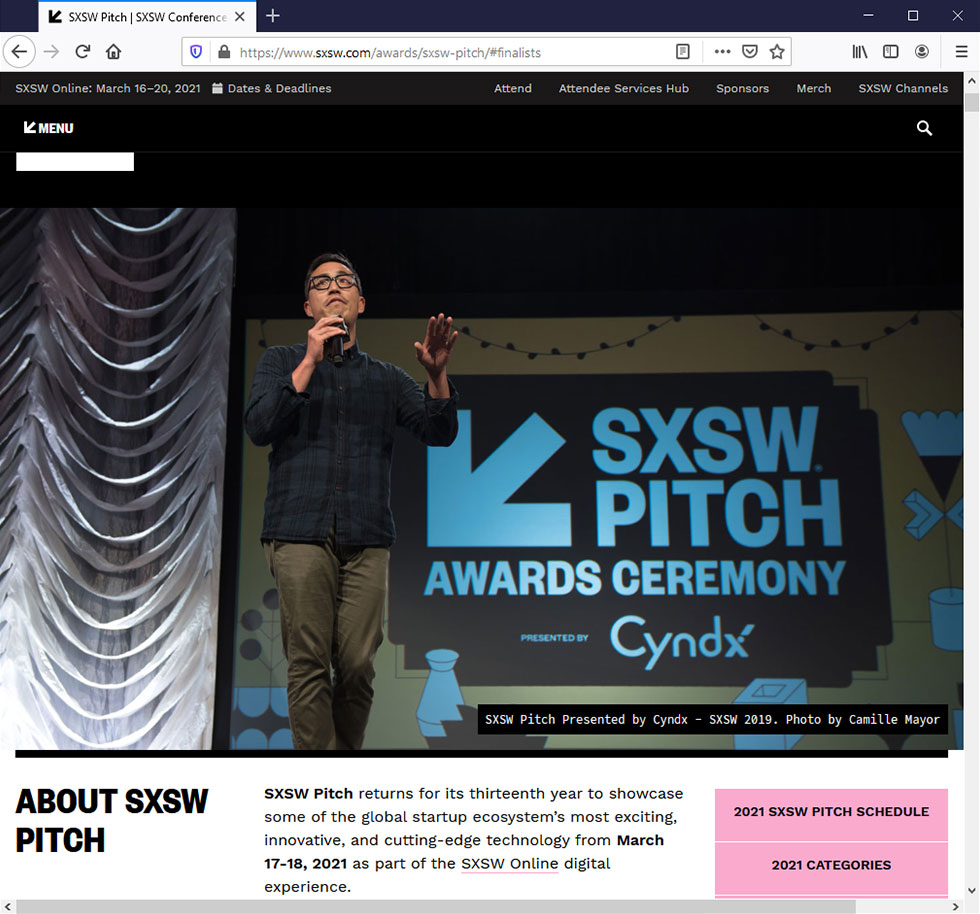The image size is (980, 914).
Task: Click the horizontal scrollbar thumb
Action: (x=436, y=906)
